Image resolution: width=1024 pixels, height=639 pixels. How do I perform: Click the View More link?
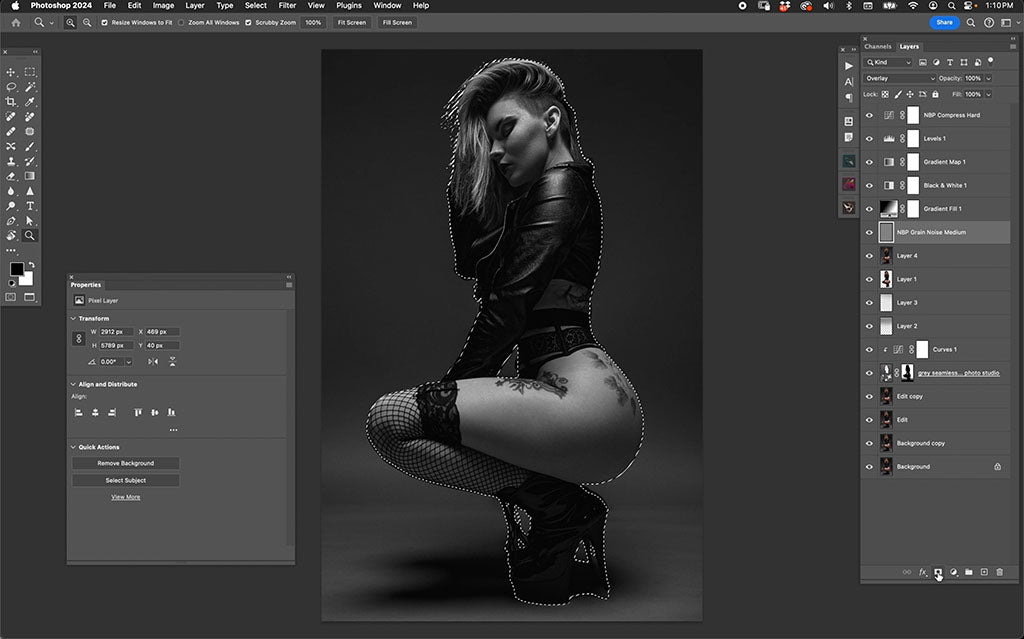(x=126, y=497)
